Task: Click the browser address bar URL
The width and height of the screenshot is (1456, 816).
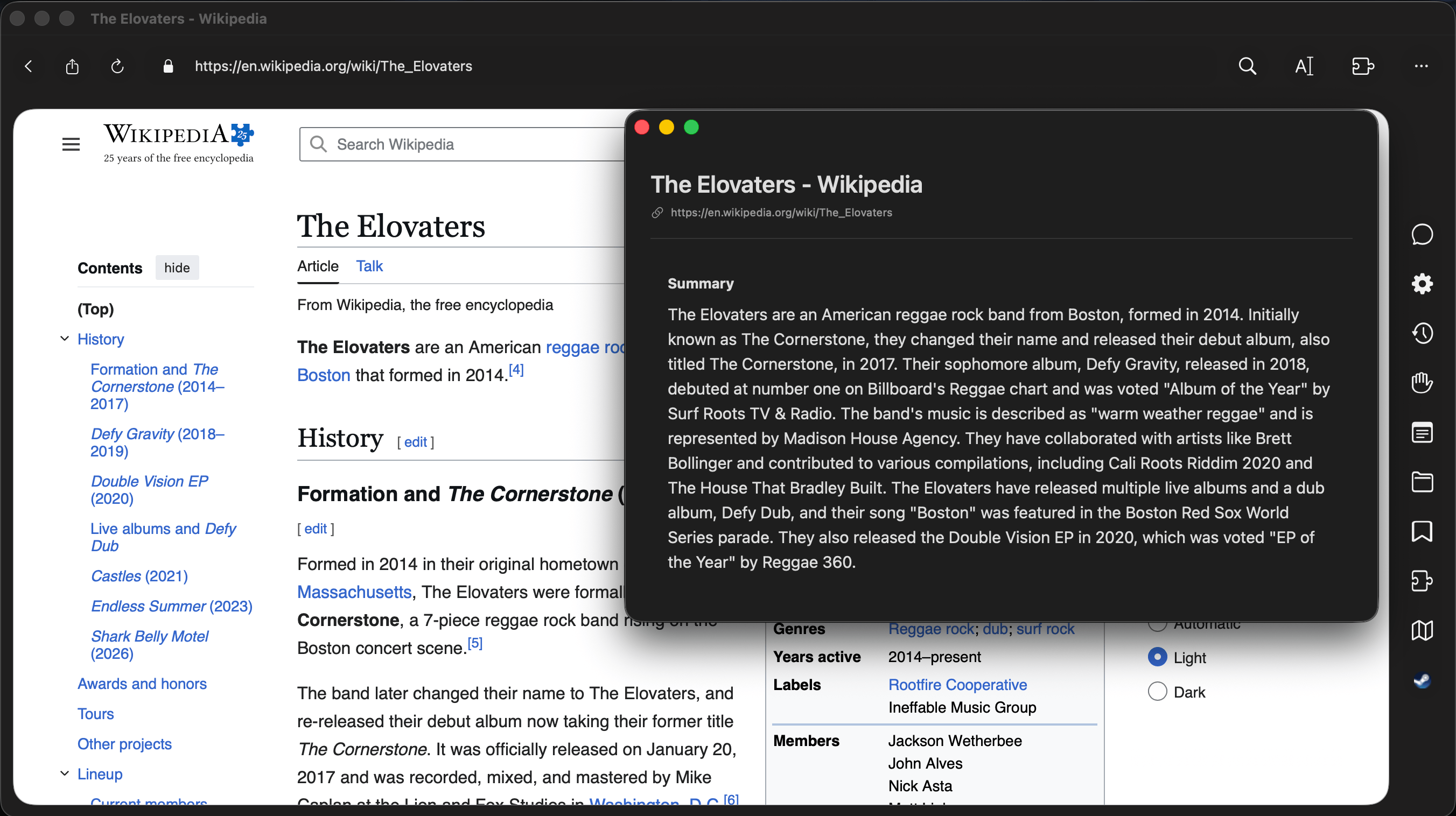Action: [333, 66]
